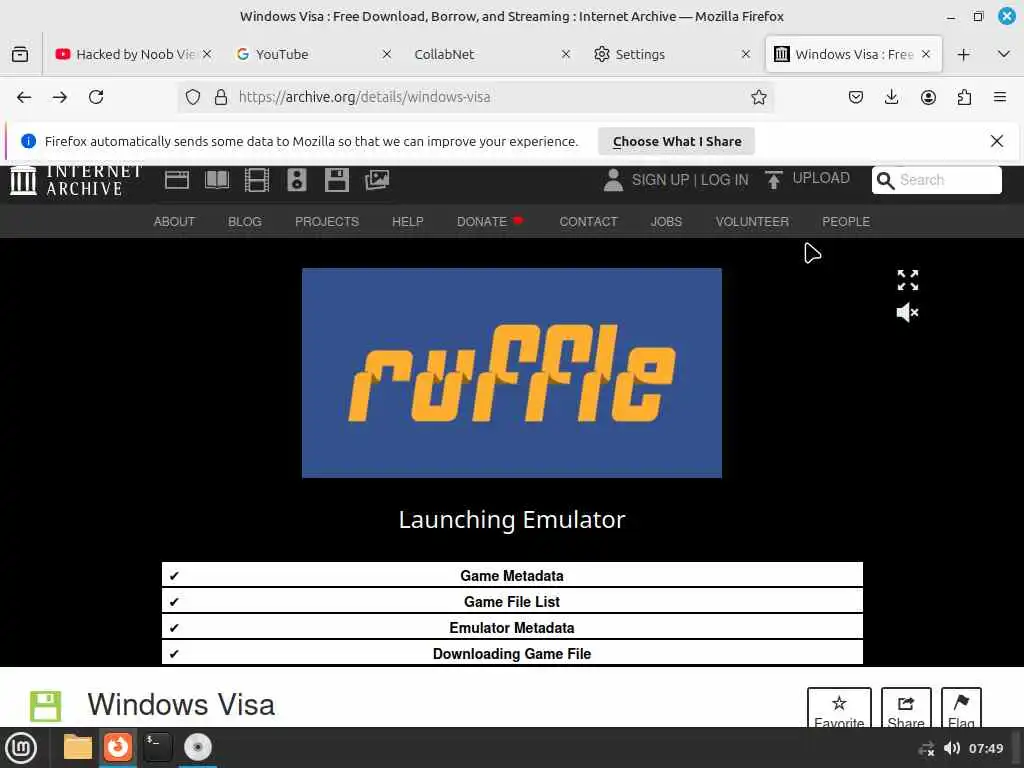Go back to previous page
Image resolution: width=1024 pixels, height=768 pixels.
24,97
